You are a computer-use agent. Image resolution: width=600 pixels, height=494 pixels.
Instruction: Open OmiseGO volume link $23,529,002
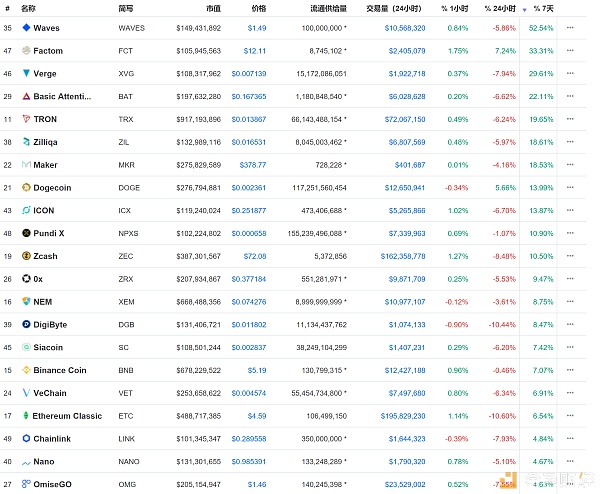point(405,484)
